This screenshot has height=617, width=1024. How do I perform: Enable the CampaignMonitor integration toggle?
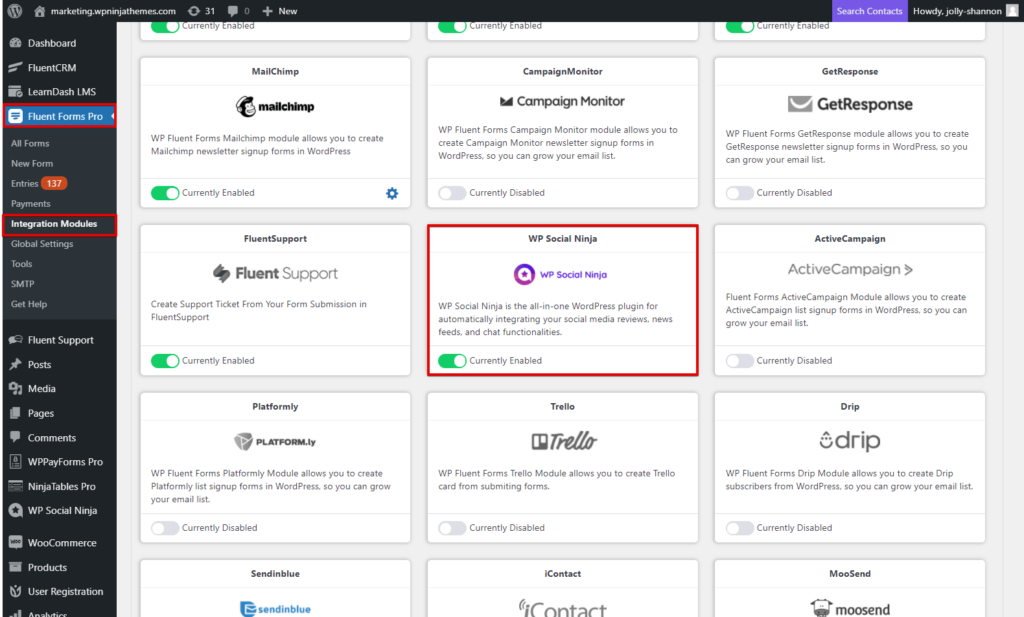[452, 193]
